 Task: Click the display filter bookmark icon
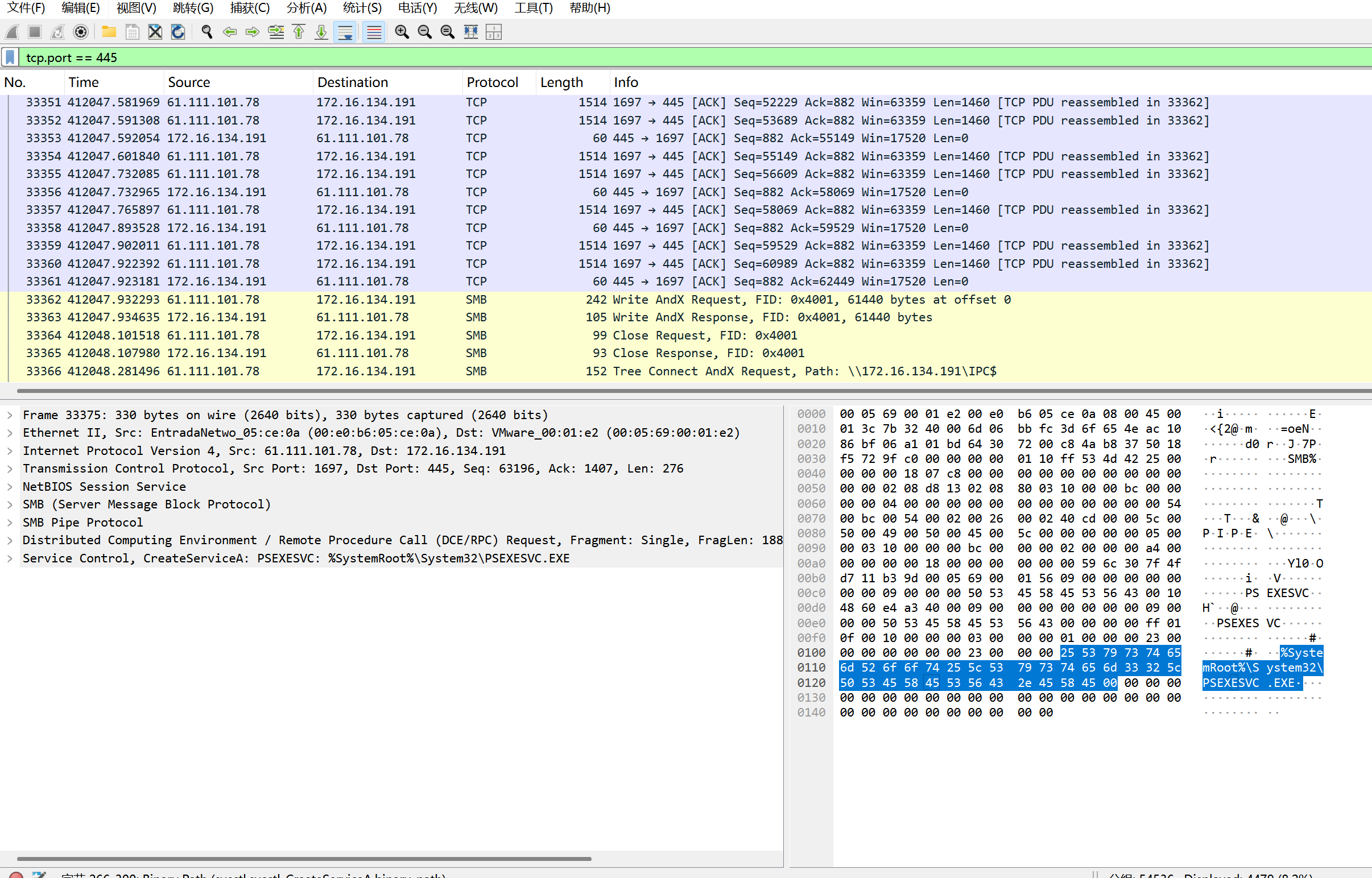click(10, 57)
